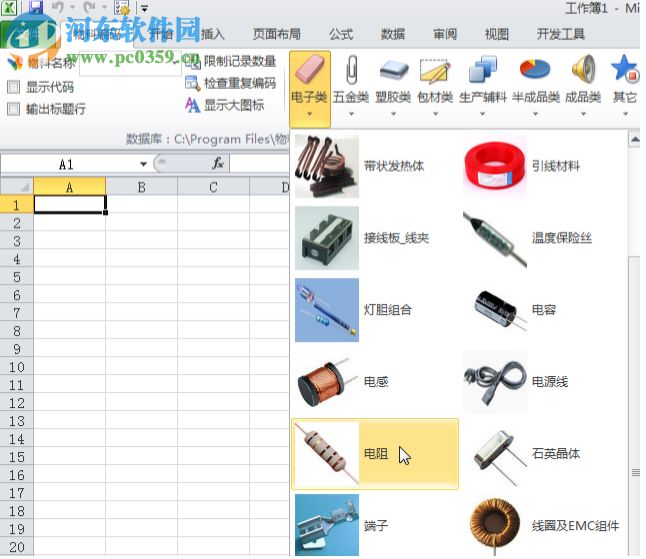The height and width of the screenshot is (559, 646).
Task: Click the 限制记录数量 button label
Action: pyautogui.click(x=240, y=61)
